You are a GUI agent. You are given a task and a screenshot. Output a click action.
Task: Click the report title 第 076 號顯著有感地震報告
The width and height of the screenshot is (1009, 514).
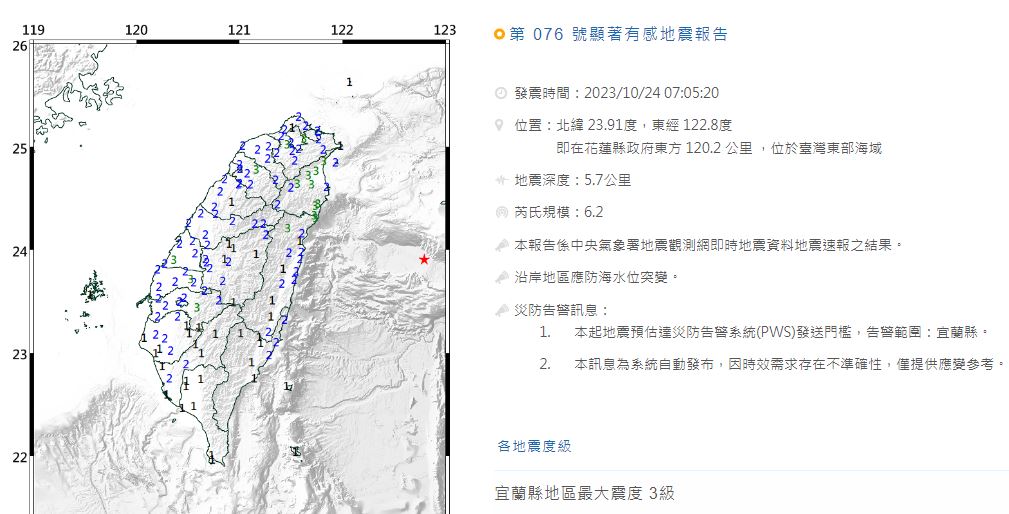click(618, 35)
